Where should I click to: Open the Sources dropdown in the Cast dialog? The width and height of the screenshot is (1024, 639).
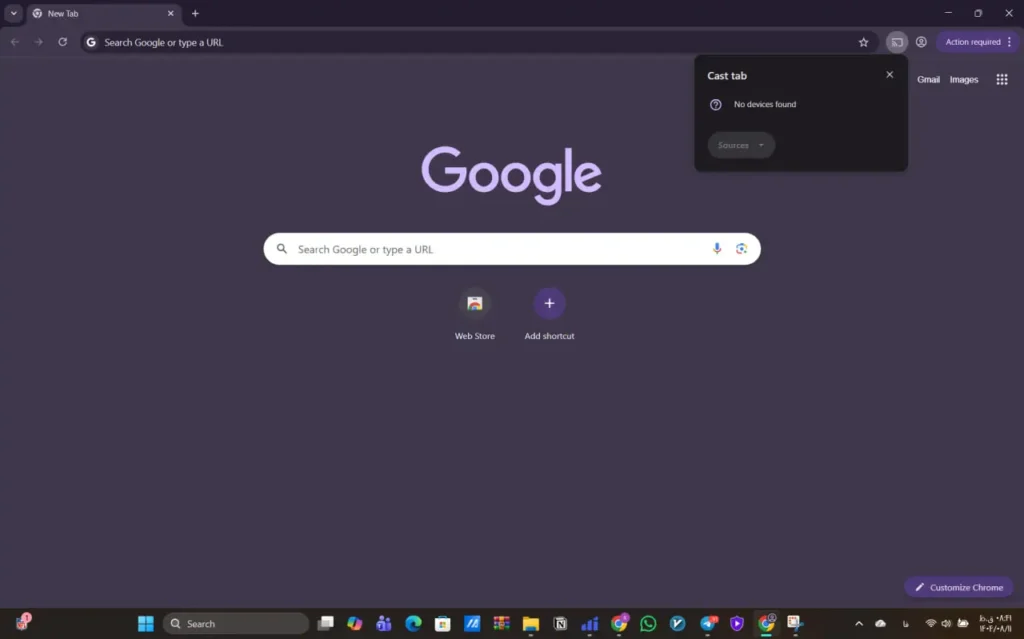click(740, 145)
